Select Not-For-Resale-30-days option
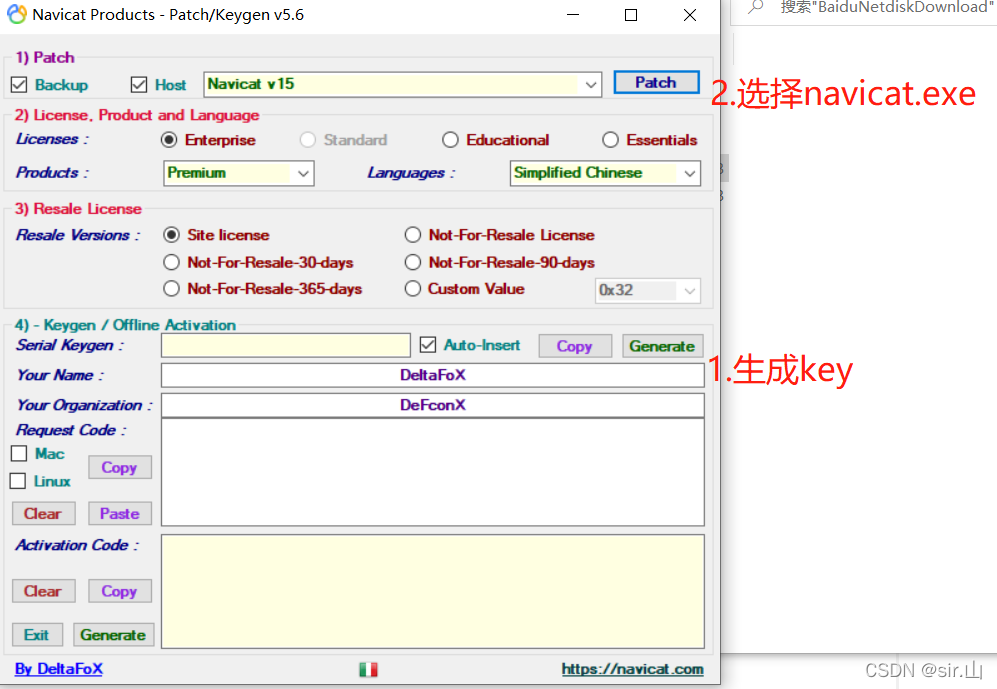This screenshot has height=689, width=997. (172, 263)
